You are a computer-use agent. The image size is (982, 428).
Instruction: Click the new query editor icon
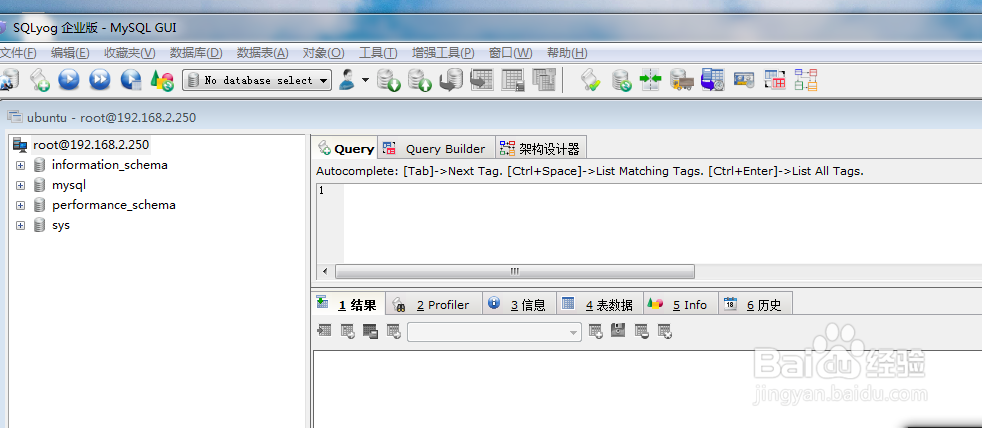[x=39, y=80]
